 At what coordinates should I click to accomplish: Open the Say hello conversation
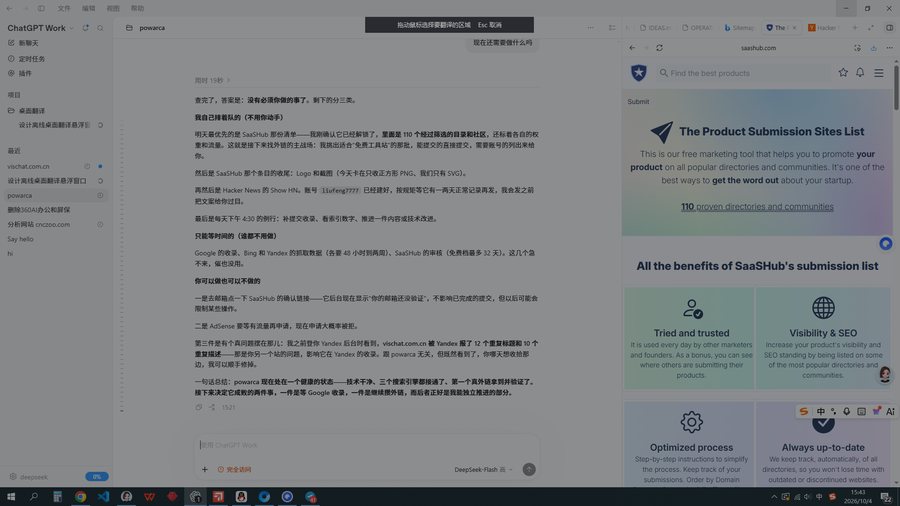pyautogui.click(x=56, y=239)
